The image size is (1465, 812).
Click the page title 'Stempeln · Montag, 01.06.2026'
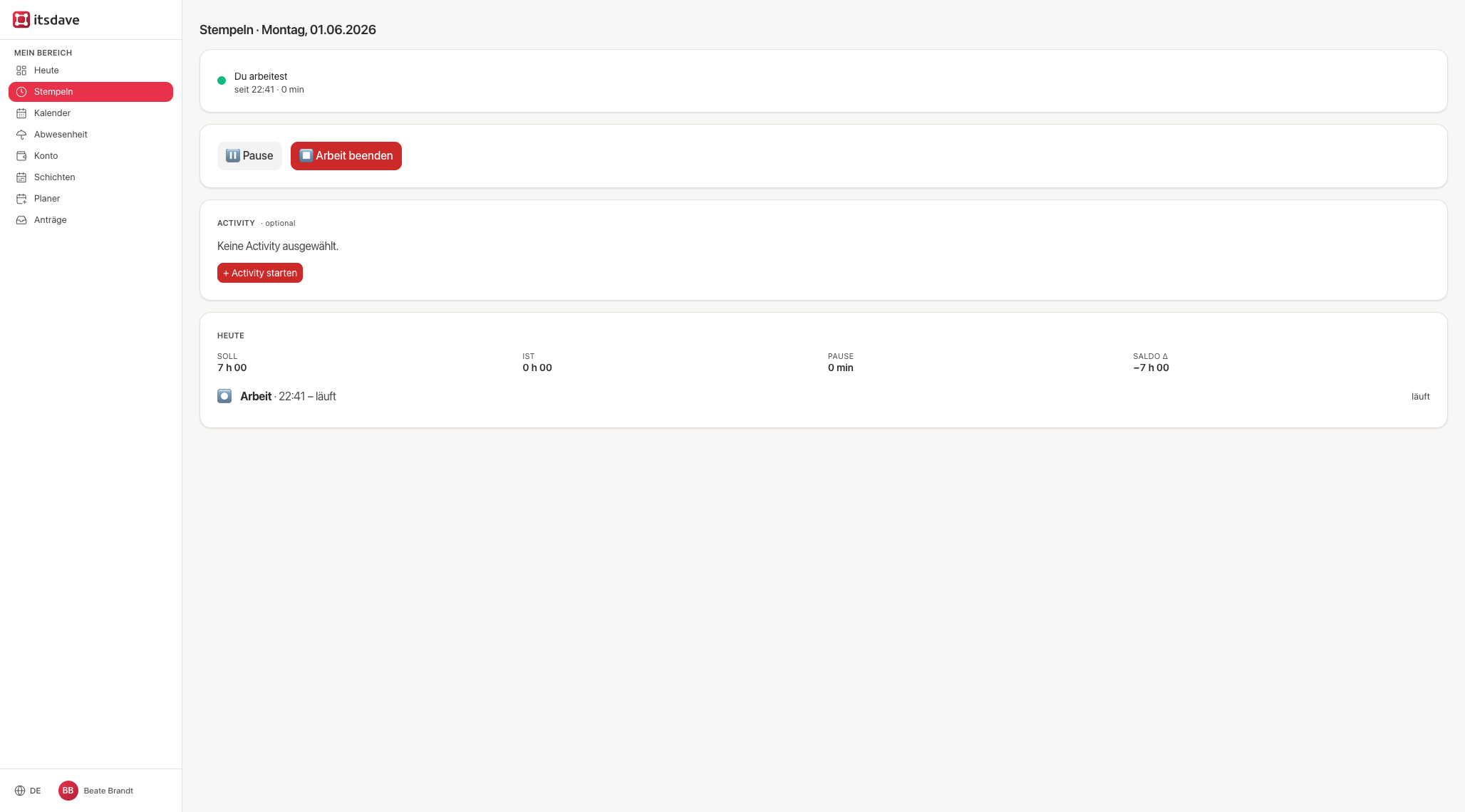pyautogui.click(x=288, y=30)
